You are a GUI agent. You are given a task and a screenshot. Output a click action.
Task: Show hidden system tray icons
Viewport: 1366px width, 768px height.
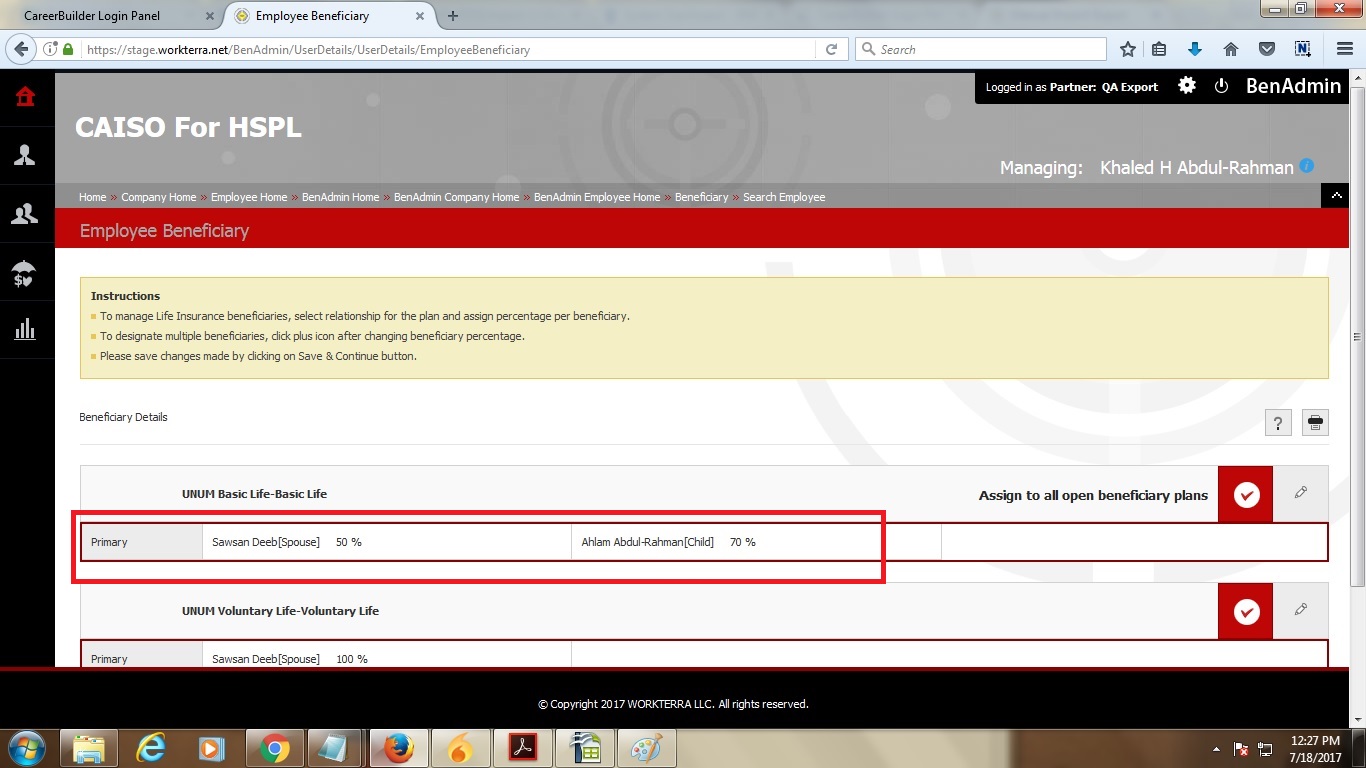(x=1216, y=749)
